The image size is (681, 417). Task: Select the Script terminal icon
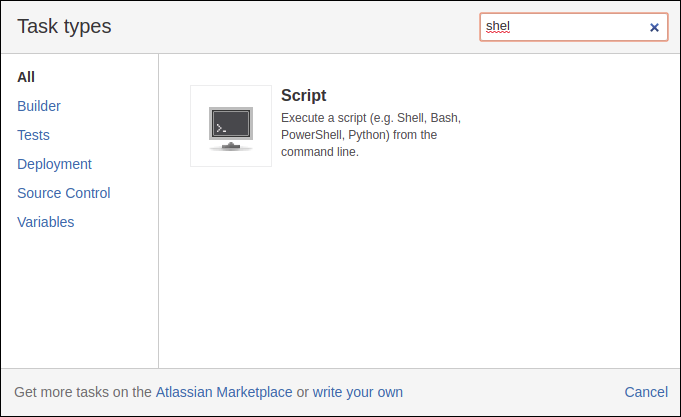pyautogui.click(x=231, y=126)
